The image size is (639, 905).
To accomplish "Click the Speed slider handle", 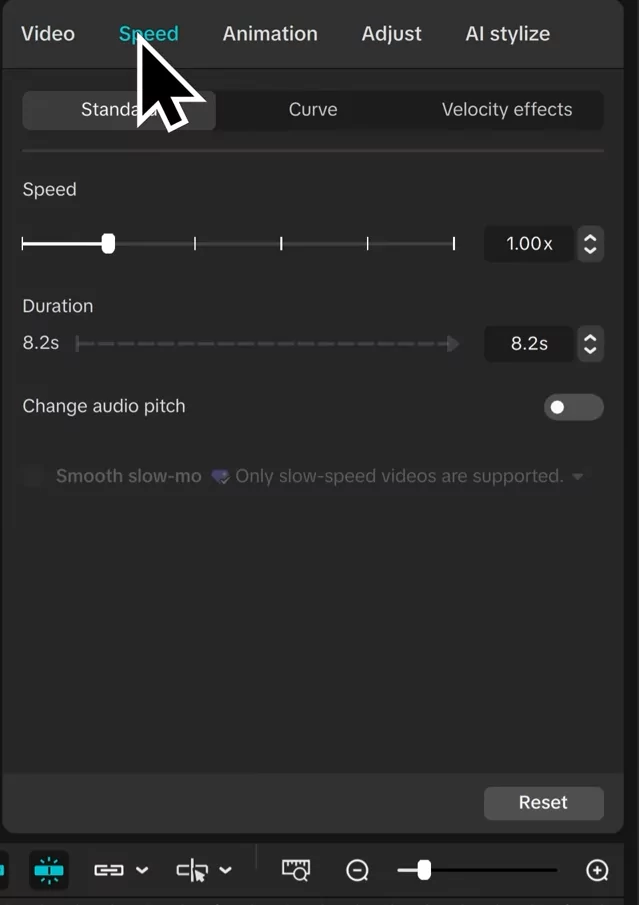I will point(108,244).
